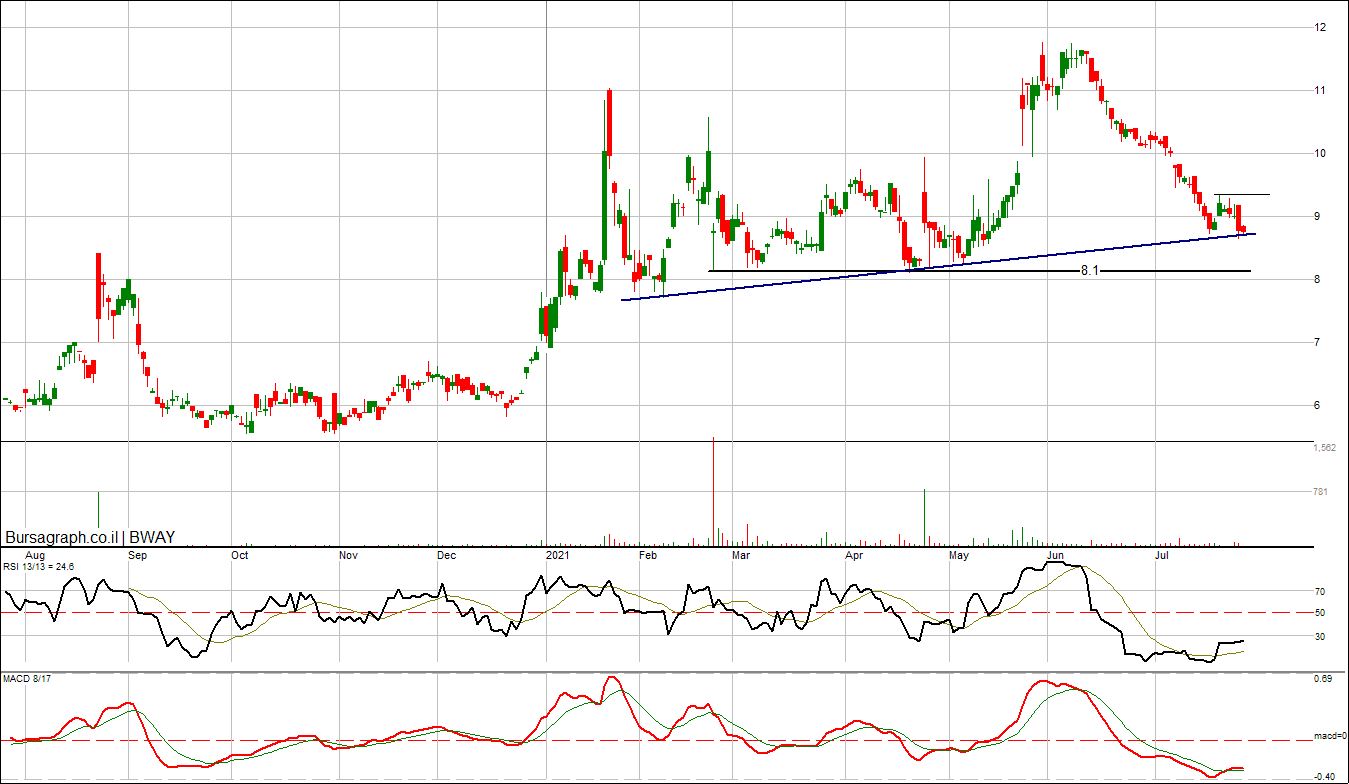Image resolution: width=1349 pixels, height=784 pixels.
Task: Select the Aug label on time axis
Action: (x=34, y=554)
